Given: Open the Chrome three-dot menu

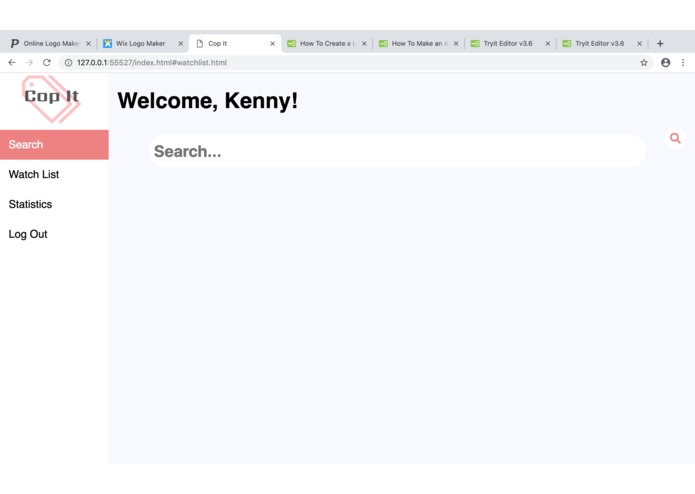Looking at the screenshot, I should 683,62.
